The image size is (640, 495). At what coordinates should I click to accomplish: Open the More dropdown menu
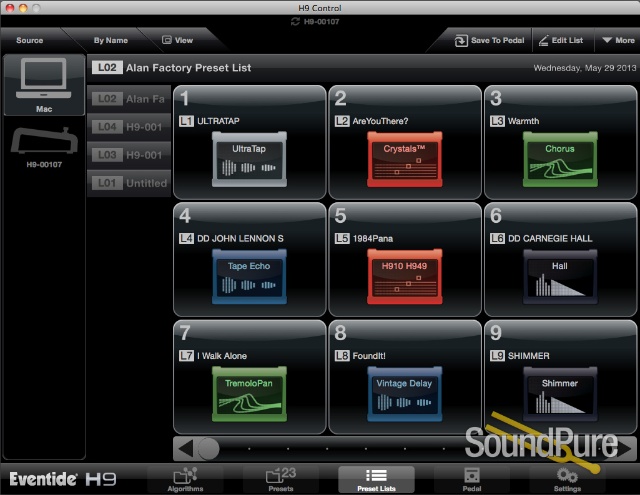[618, 40]
